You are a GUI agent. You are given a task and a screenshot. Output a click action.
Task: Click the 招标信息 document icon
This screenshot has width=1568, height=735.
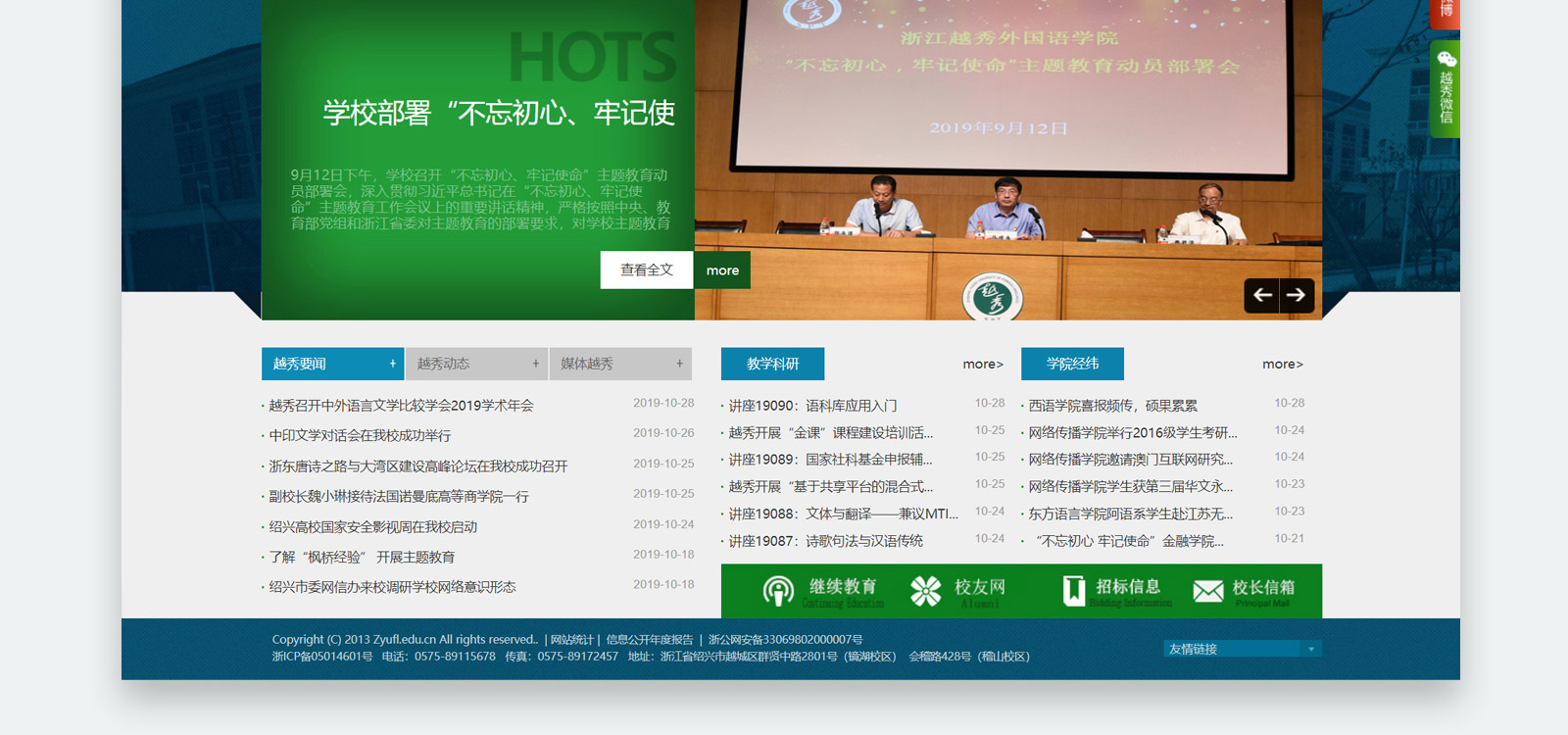[x=1074, y=591]
